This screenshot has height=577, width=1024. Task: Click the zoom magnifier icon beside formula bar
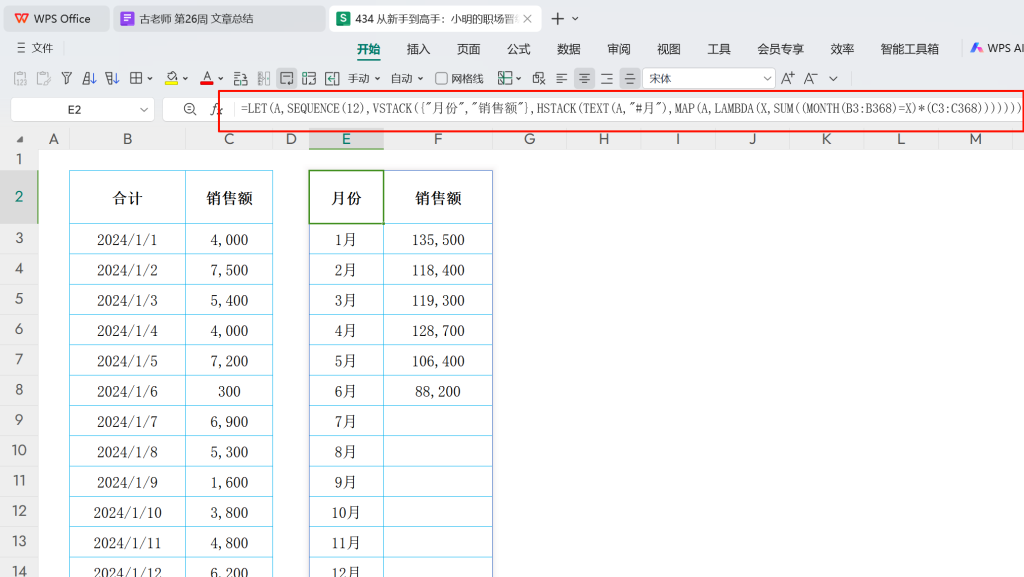point(189,109)
